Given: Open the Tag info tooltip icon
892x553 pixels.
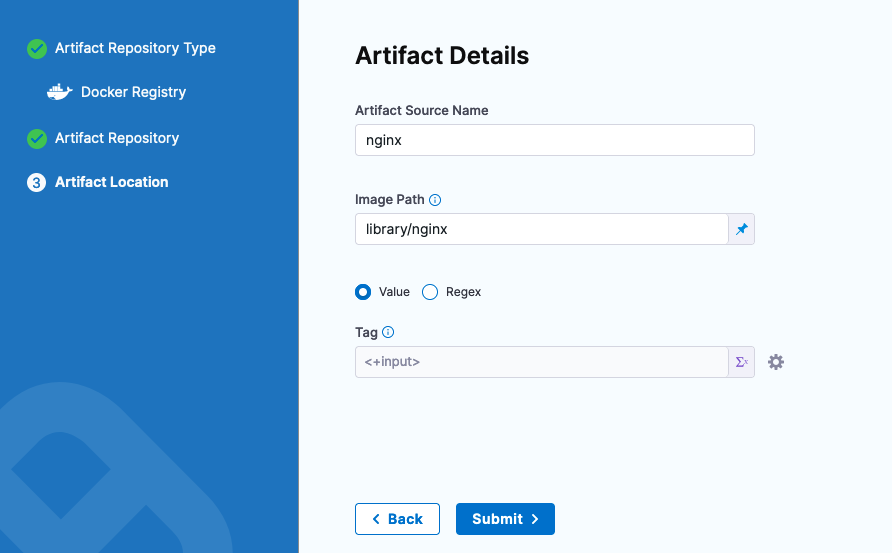Looking at the screenshot, I should click(x=388, y=332).
